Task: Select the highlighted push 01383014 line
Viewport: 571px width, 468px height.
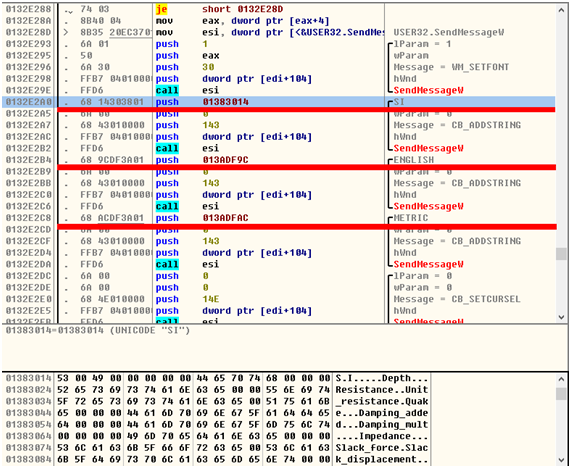Action: 279,102
